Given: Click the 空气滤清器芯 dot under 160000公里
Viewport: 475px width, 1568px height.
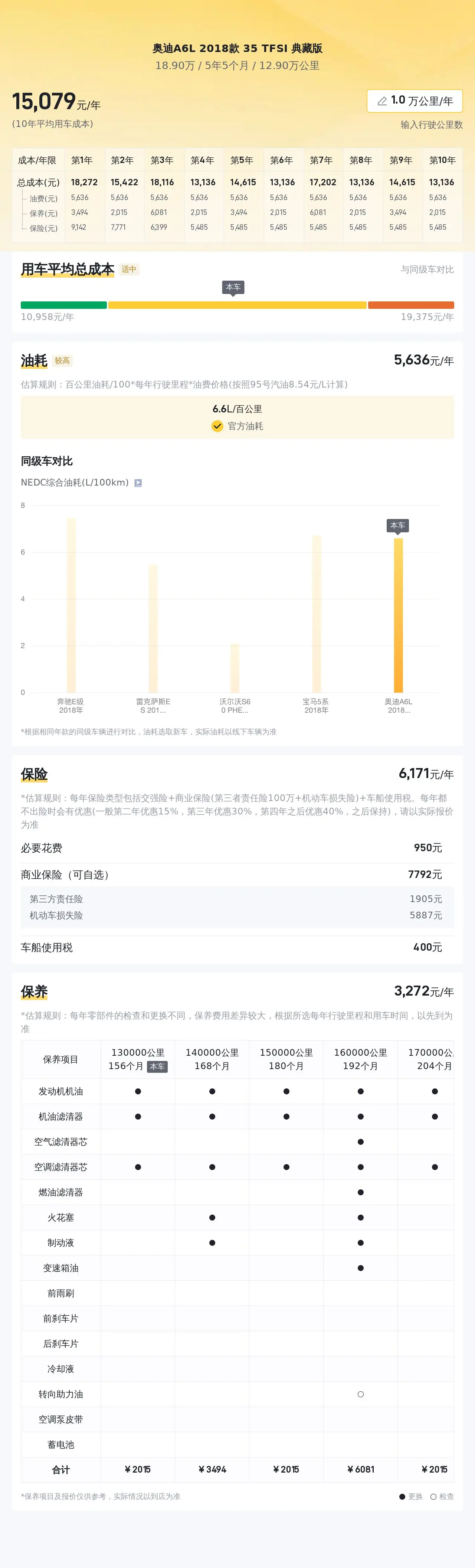Looking at the screenshot, I should [361, 1142].
